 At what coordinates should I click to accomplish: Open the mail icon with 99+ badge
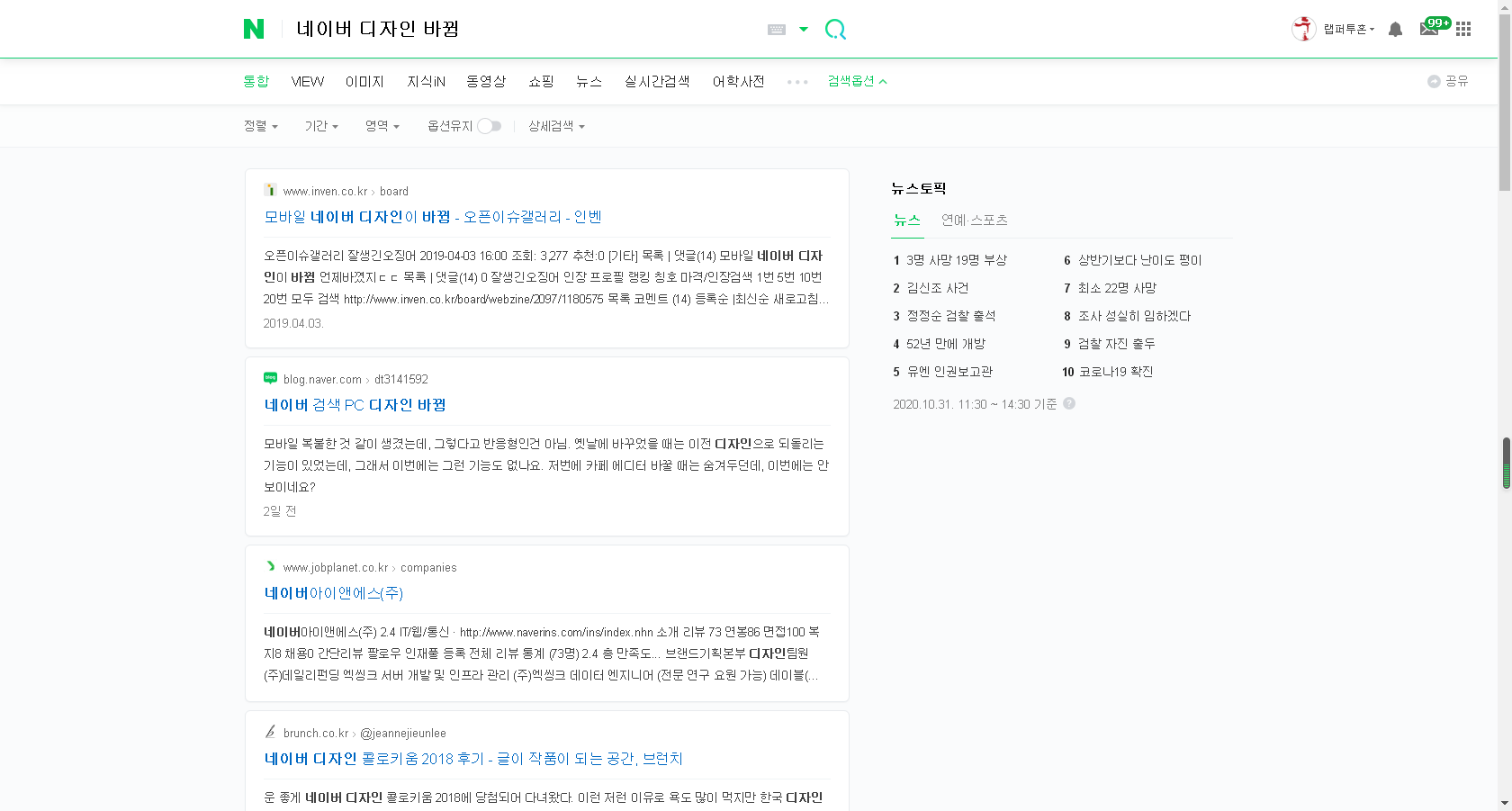click(x=1435, y=27)
